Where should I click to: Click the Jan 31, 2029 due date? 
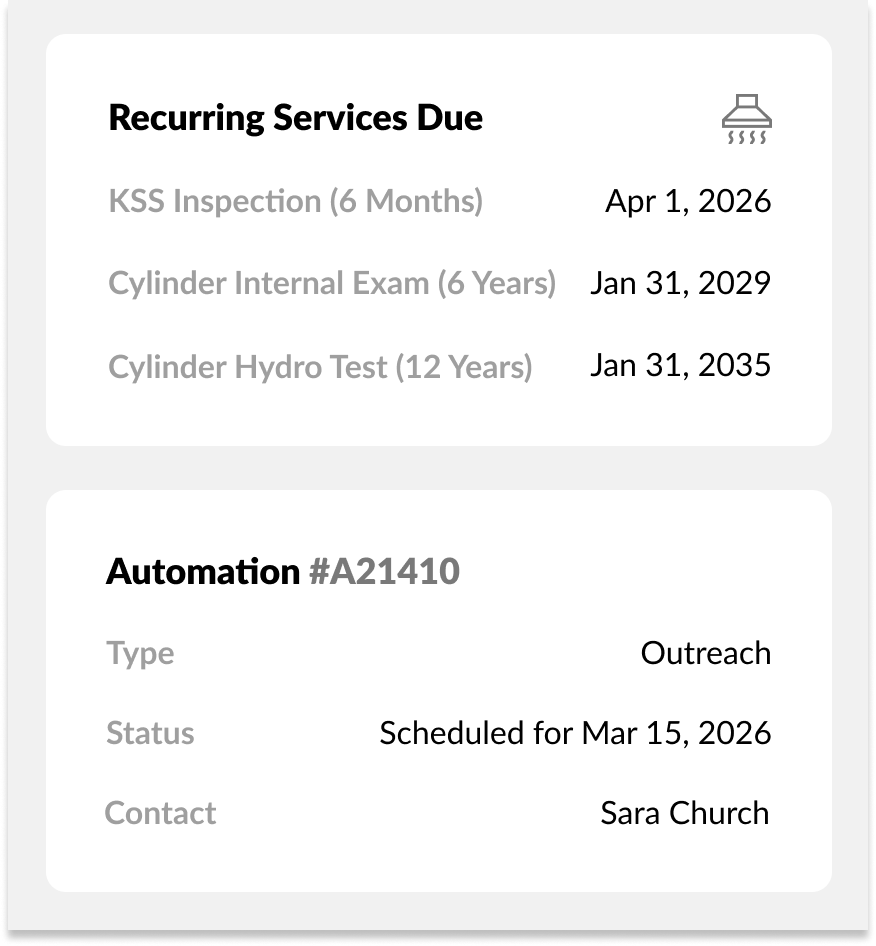tap(680, 283)
